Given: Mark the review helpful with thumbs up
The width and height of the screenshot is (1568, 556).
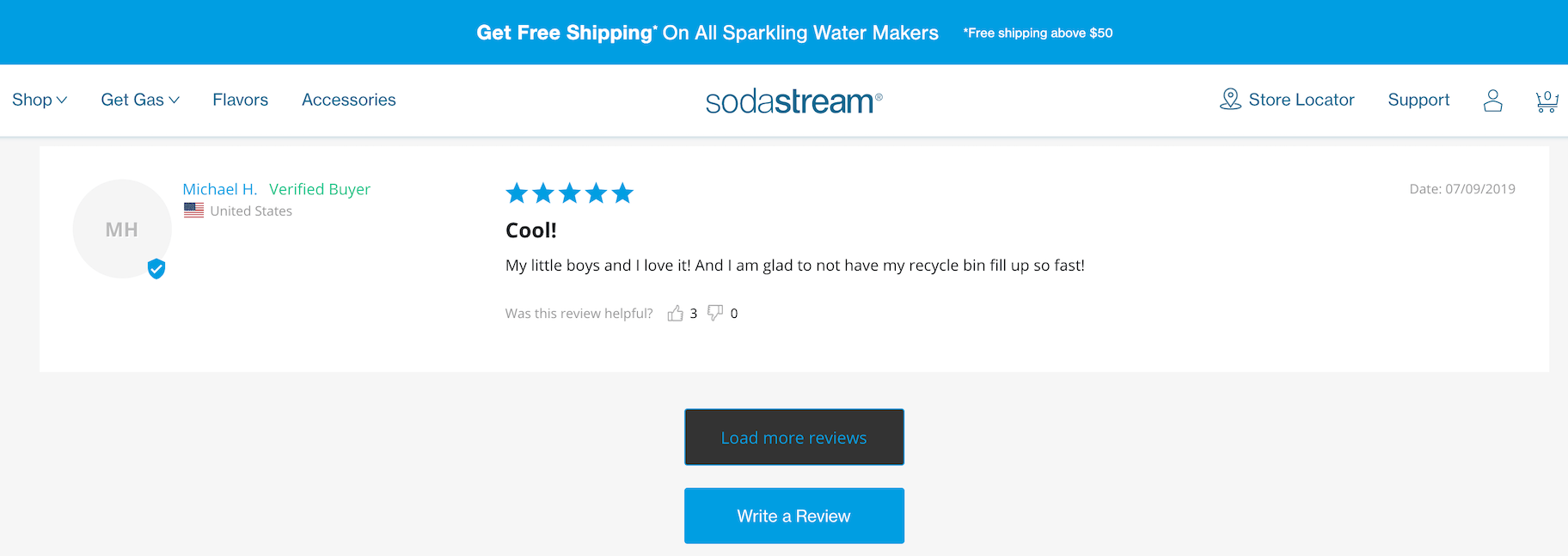Looking at the screenshot, I should 676,314.
